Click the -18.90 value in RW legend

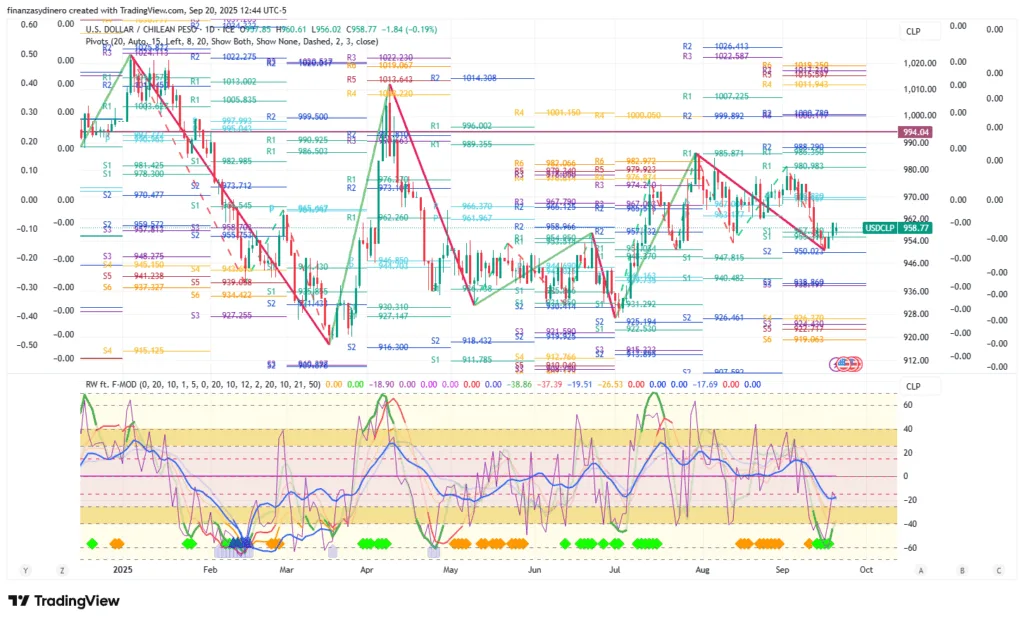[381, 384]
